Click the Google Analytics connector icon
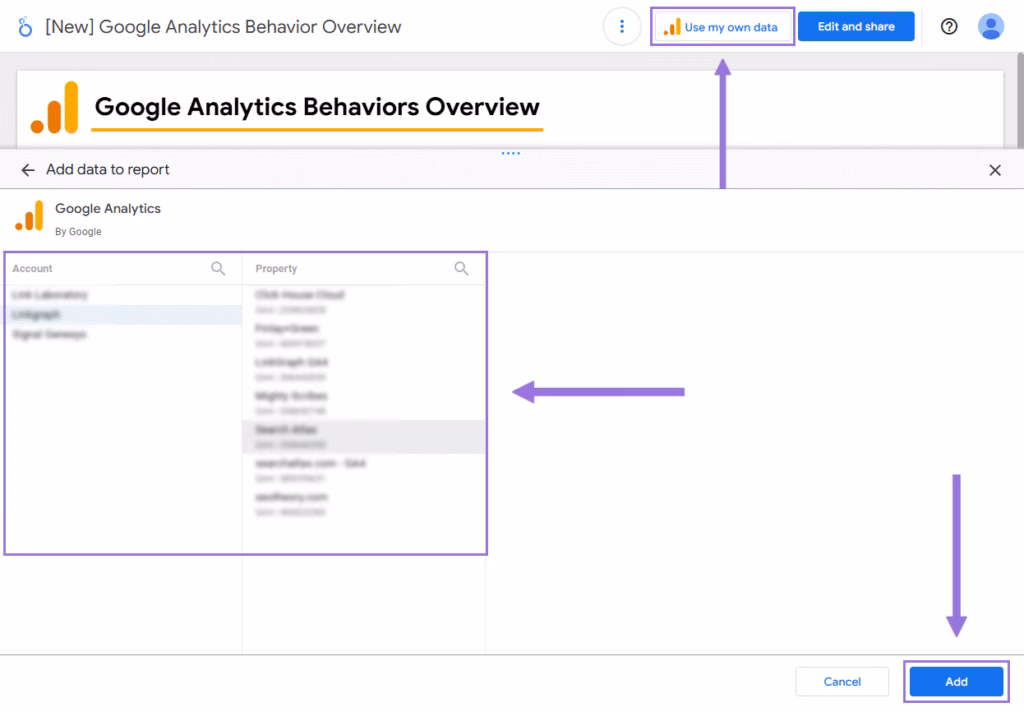1024x712 pixels. click(x=30, y=216)
